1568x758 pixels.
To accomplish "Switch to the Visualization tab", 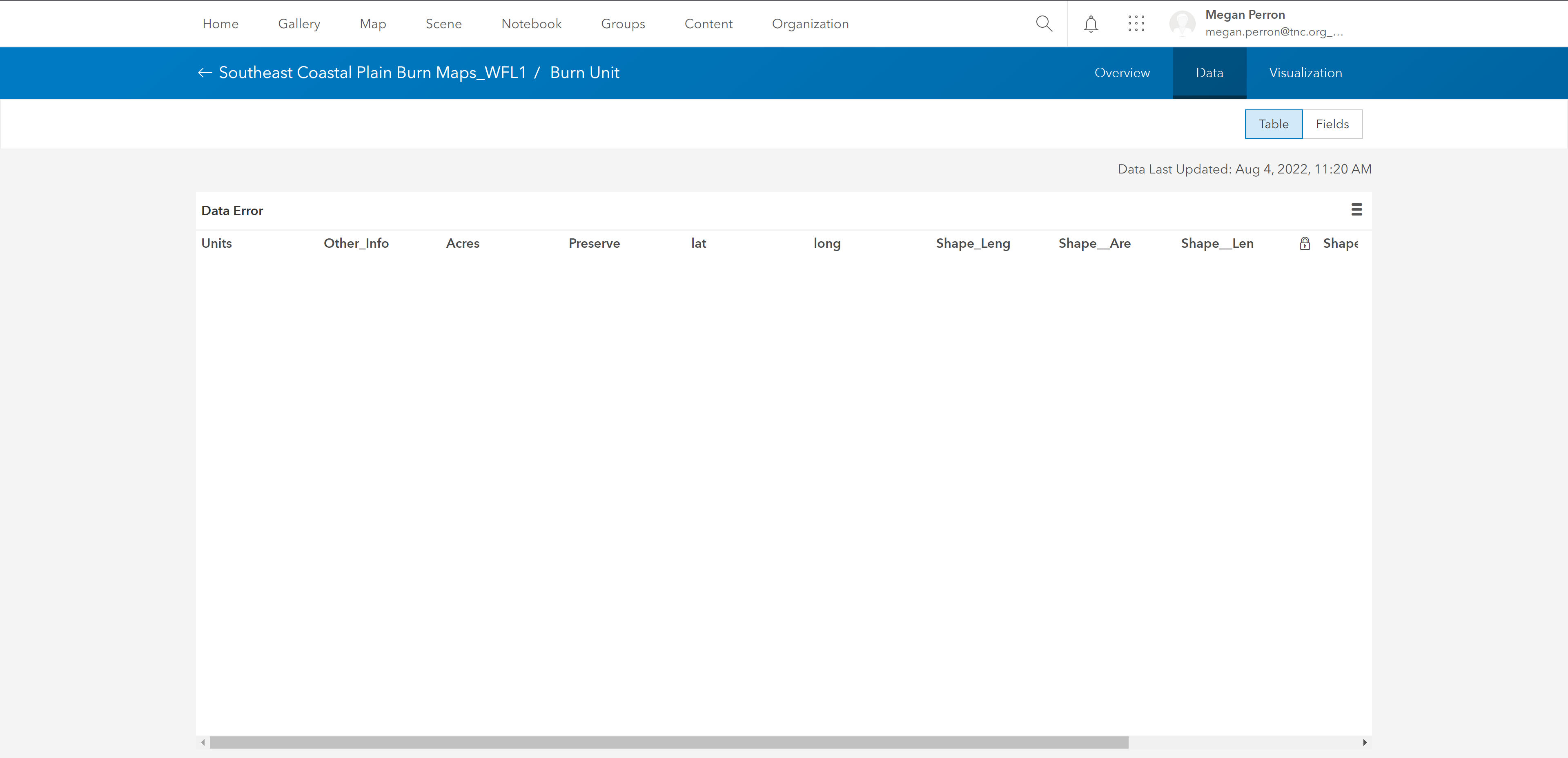I will (1305, 73).
